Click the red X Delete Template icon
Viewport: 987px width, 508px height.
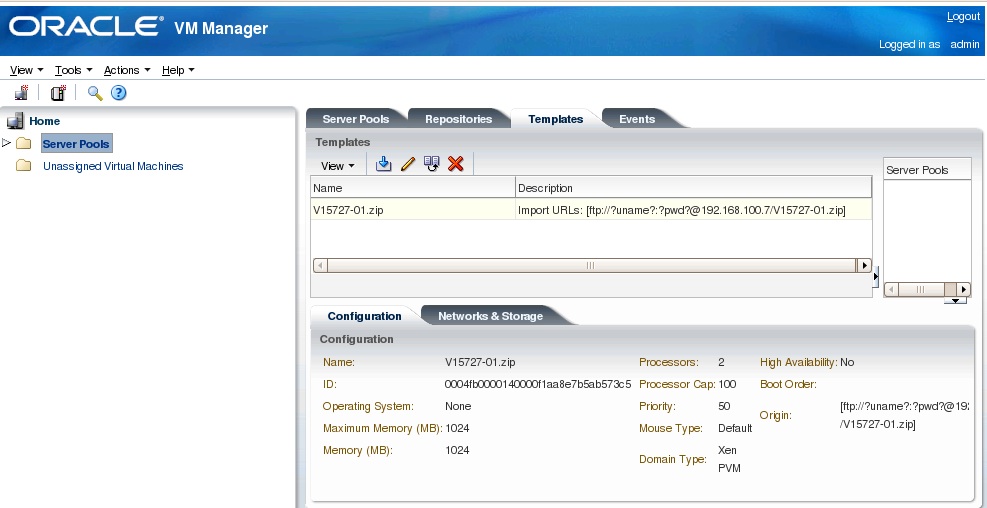pos(456,164)
